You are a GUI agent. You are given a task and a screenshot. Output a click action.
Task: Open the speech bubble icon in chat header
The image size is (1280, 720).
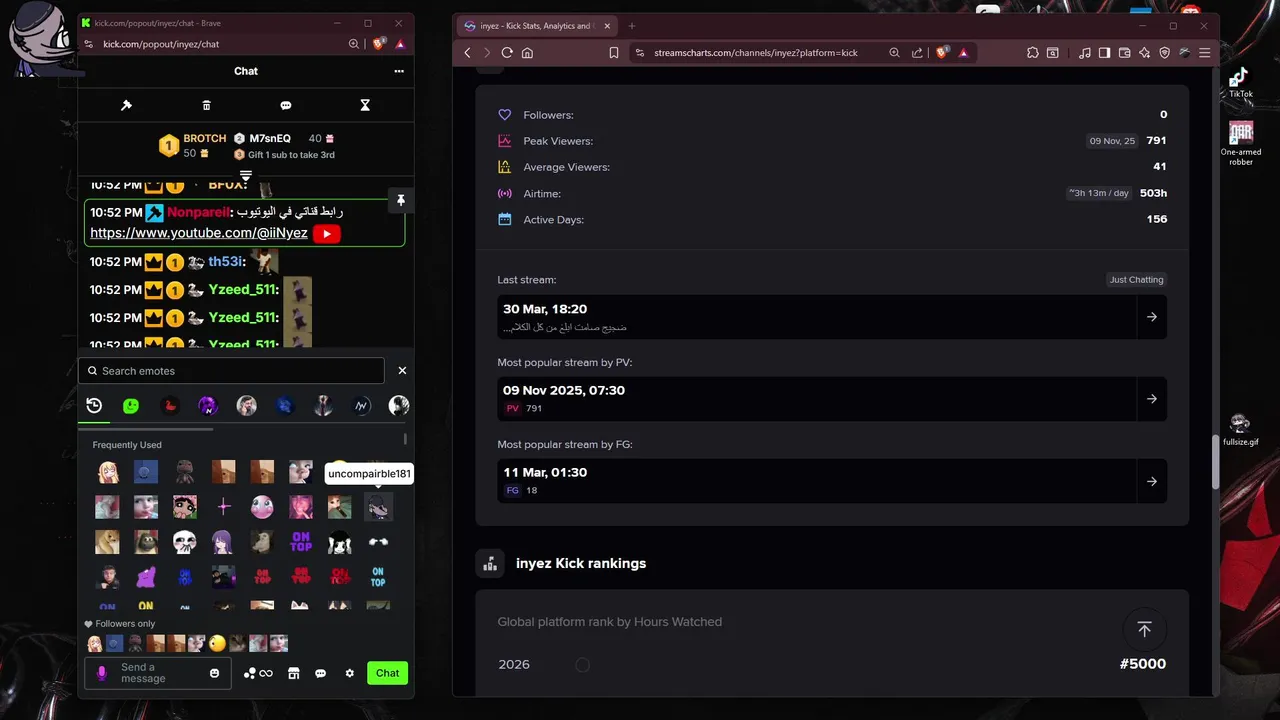[x=286, y=105]
